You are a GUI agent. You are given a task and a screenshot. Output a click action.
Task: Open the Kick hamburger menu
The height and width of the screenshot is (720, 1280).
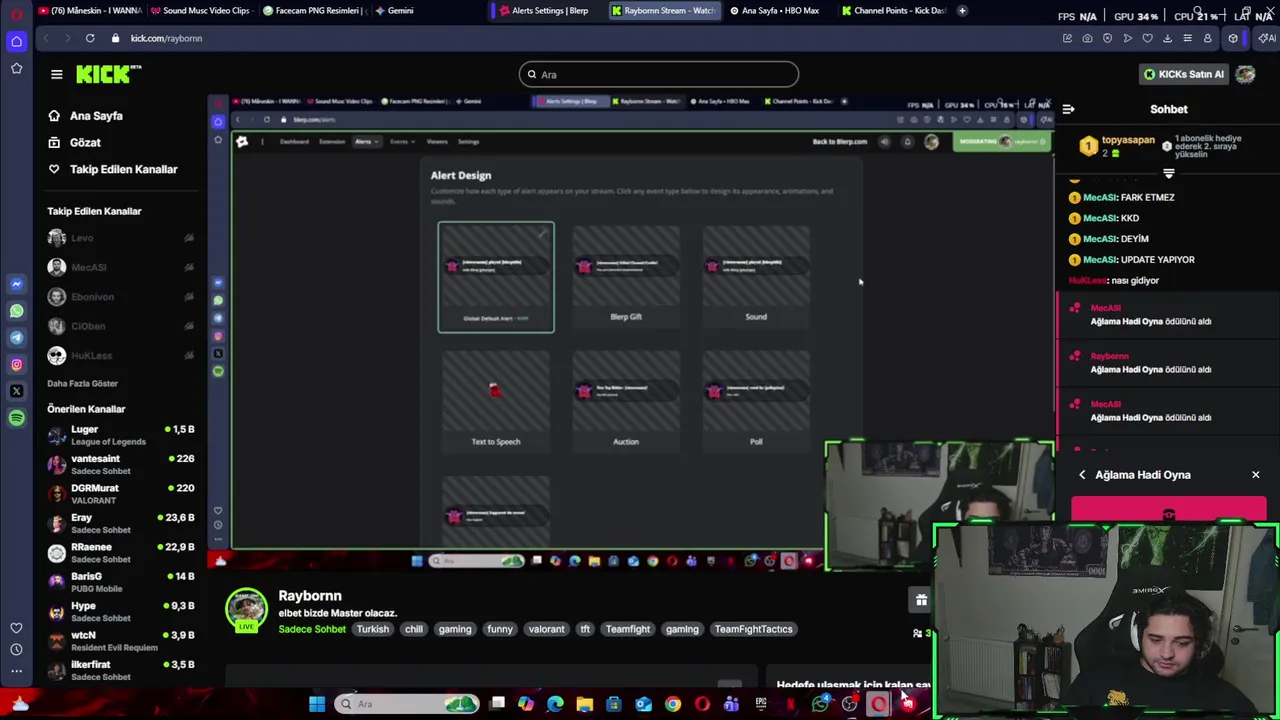click(57, 74)
